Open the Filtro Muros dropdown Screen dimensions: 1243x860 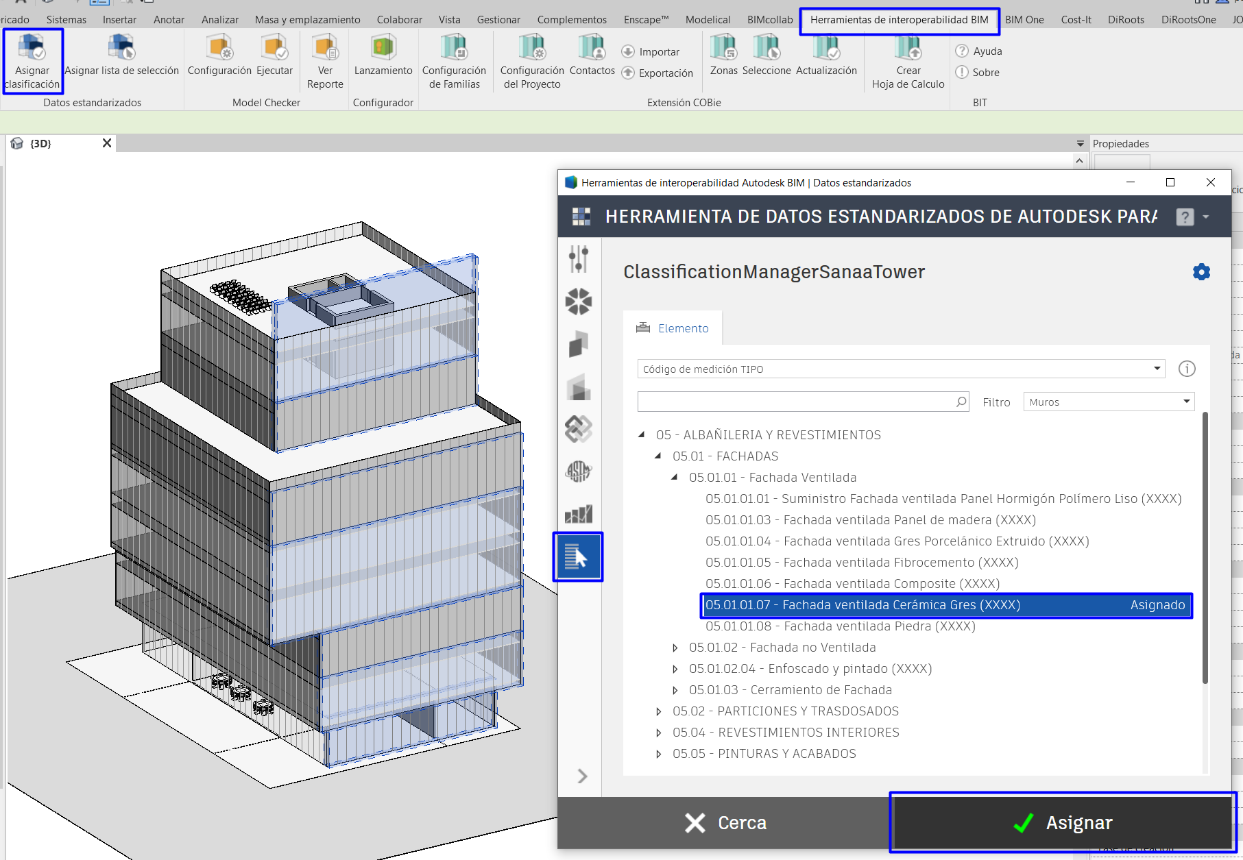[1109, 402]
